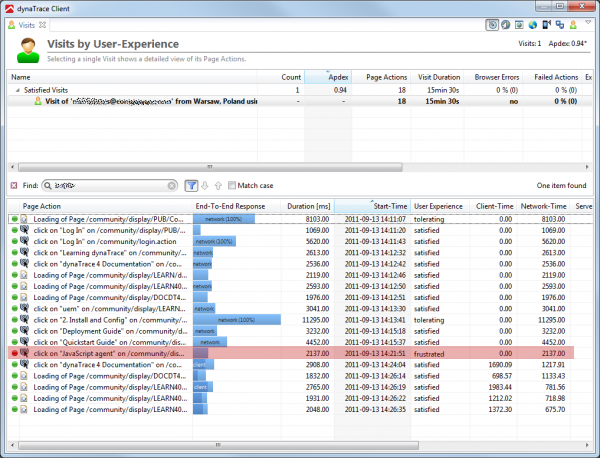Click the lower table horizontal scrollbar
Viewport: 600px width, 458px height.
coord(218,445)
